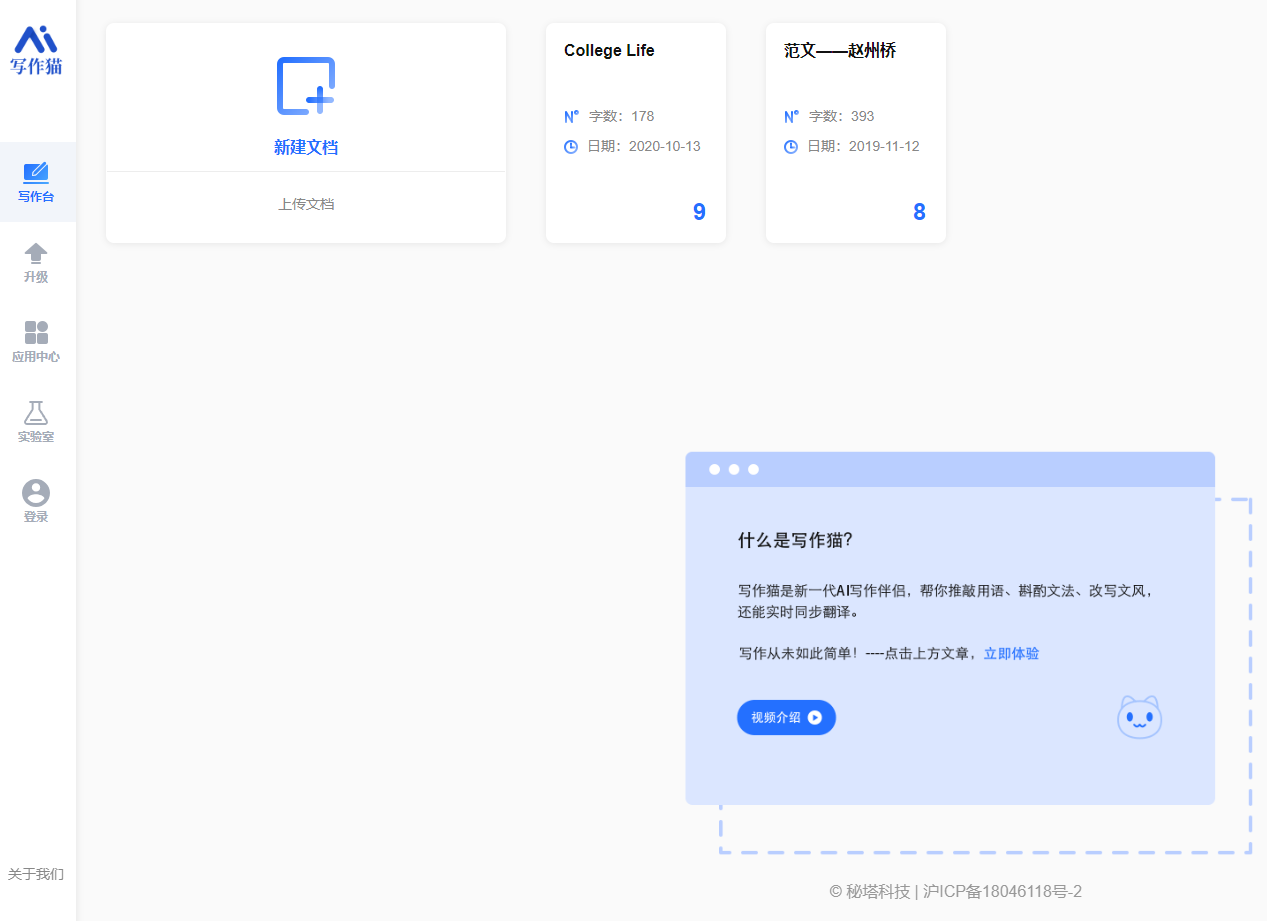Open 应用中心 from the sidebar
The image size is (1267, 921).
coord(36,340)
